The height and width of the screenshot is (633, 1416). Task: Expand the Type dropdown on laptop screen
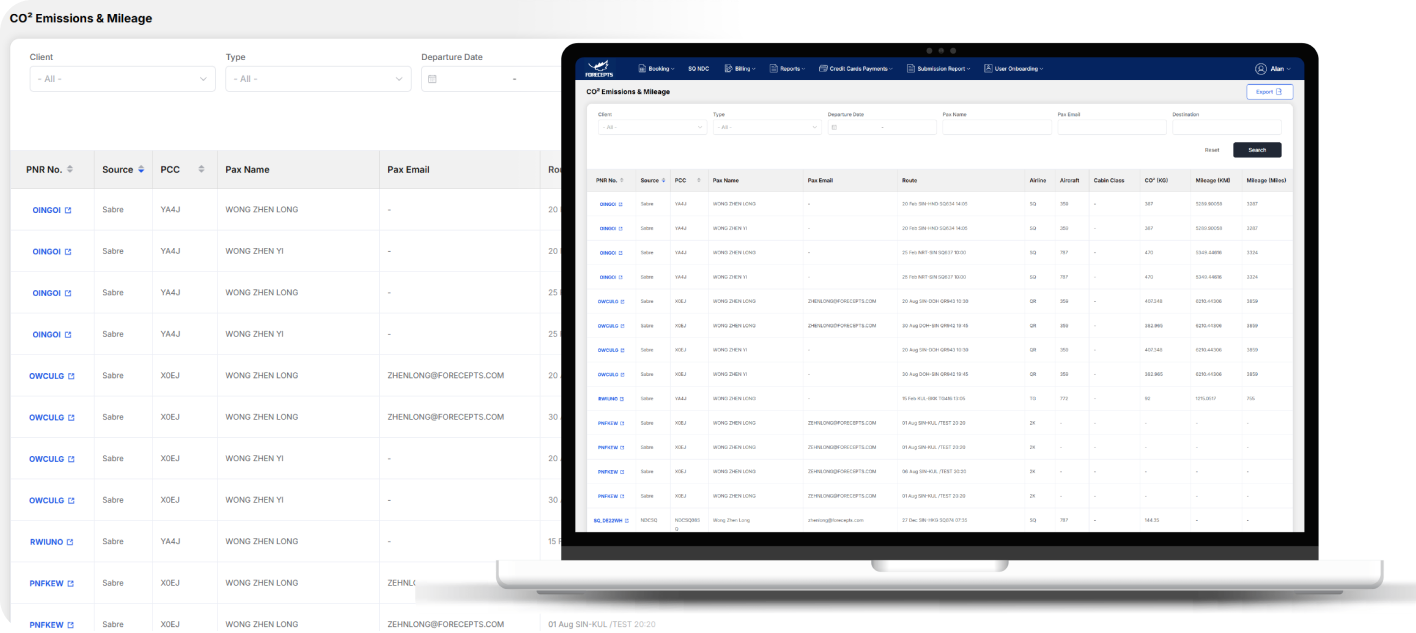(x=766, y=127)
